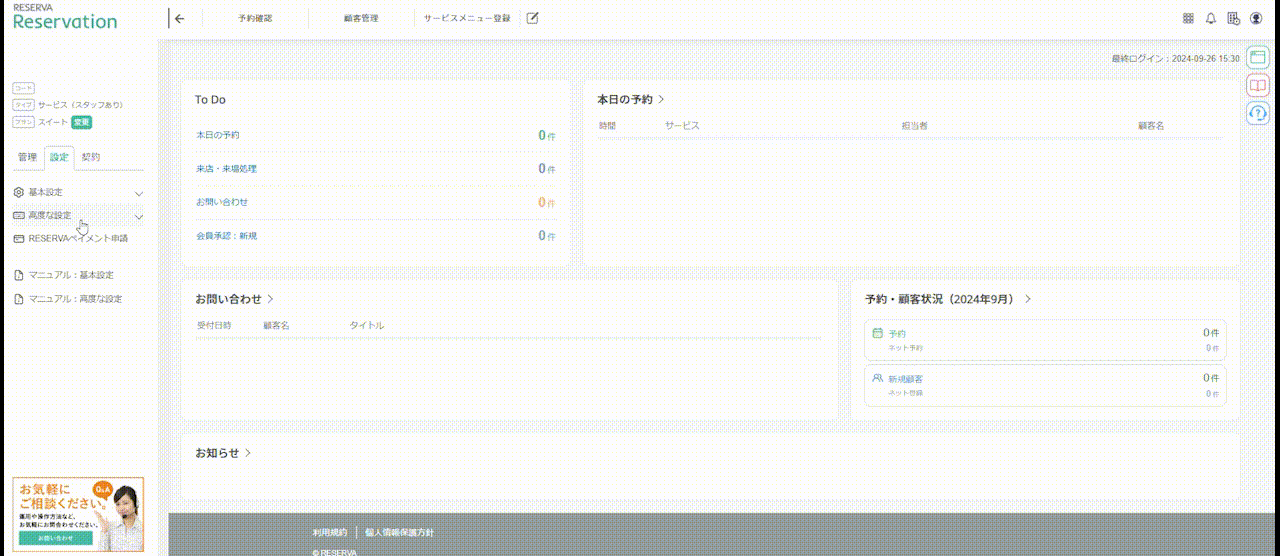The image size is (1280, 556).
Task: Click the calendar icon in 予約 card
Action: click(878, 333)
